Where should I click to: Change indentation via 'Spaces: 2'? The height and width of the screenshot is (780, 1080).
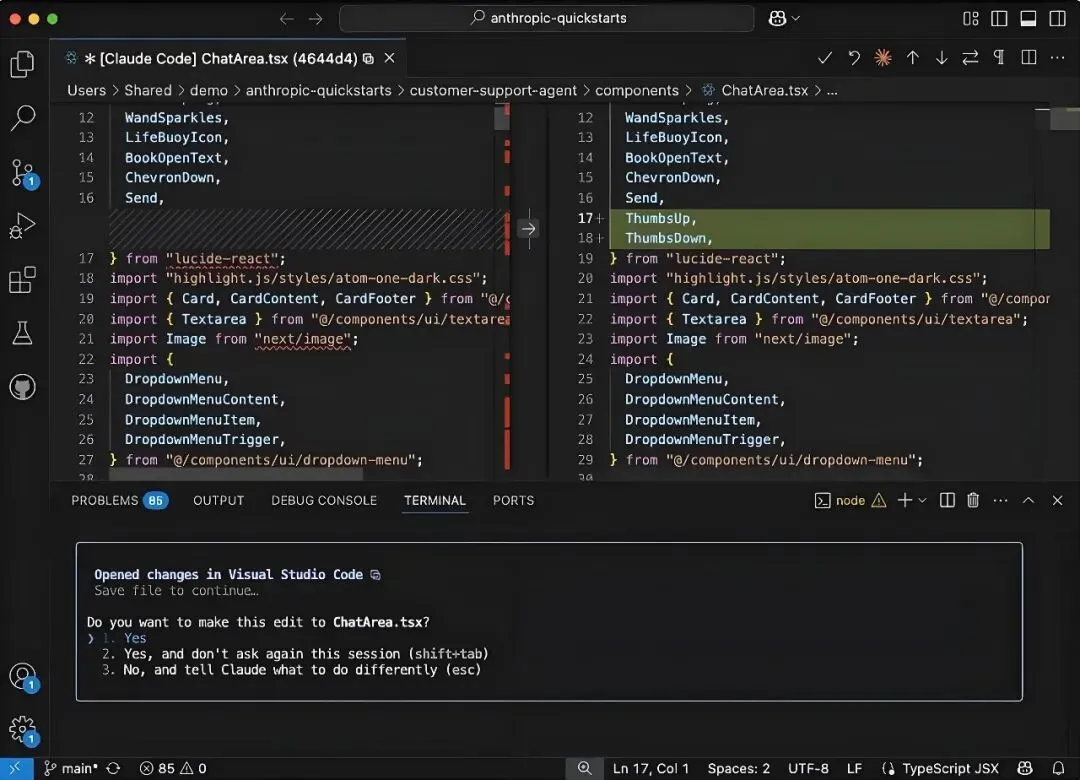click(x=738, y=768)
